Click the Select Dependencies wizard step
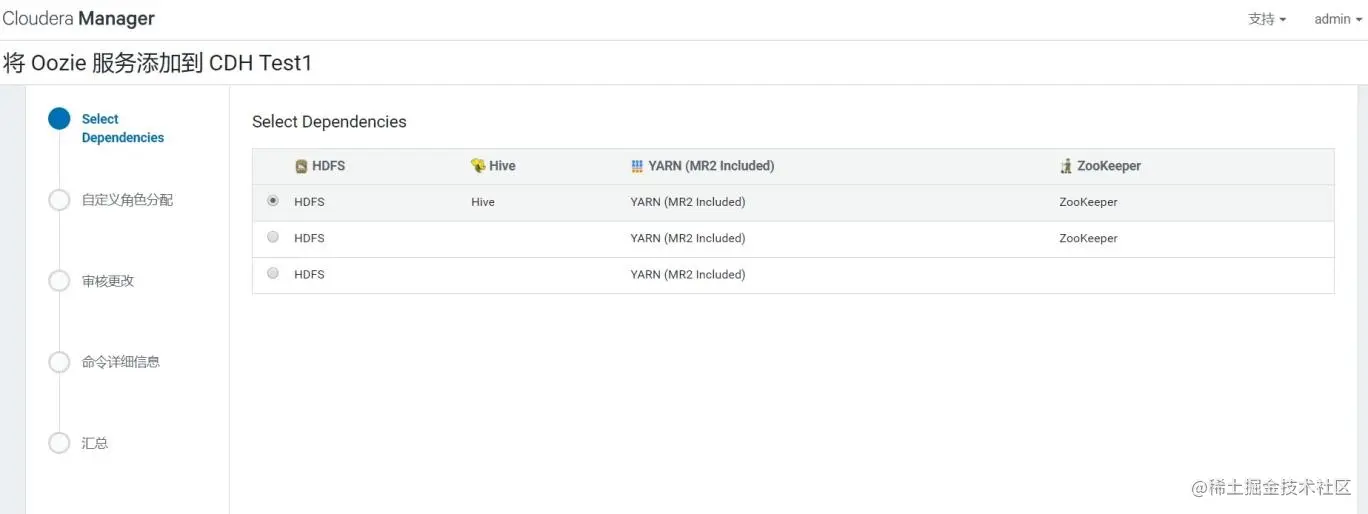The width and height of the screenshot is (1368, 514). (123, 128)
